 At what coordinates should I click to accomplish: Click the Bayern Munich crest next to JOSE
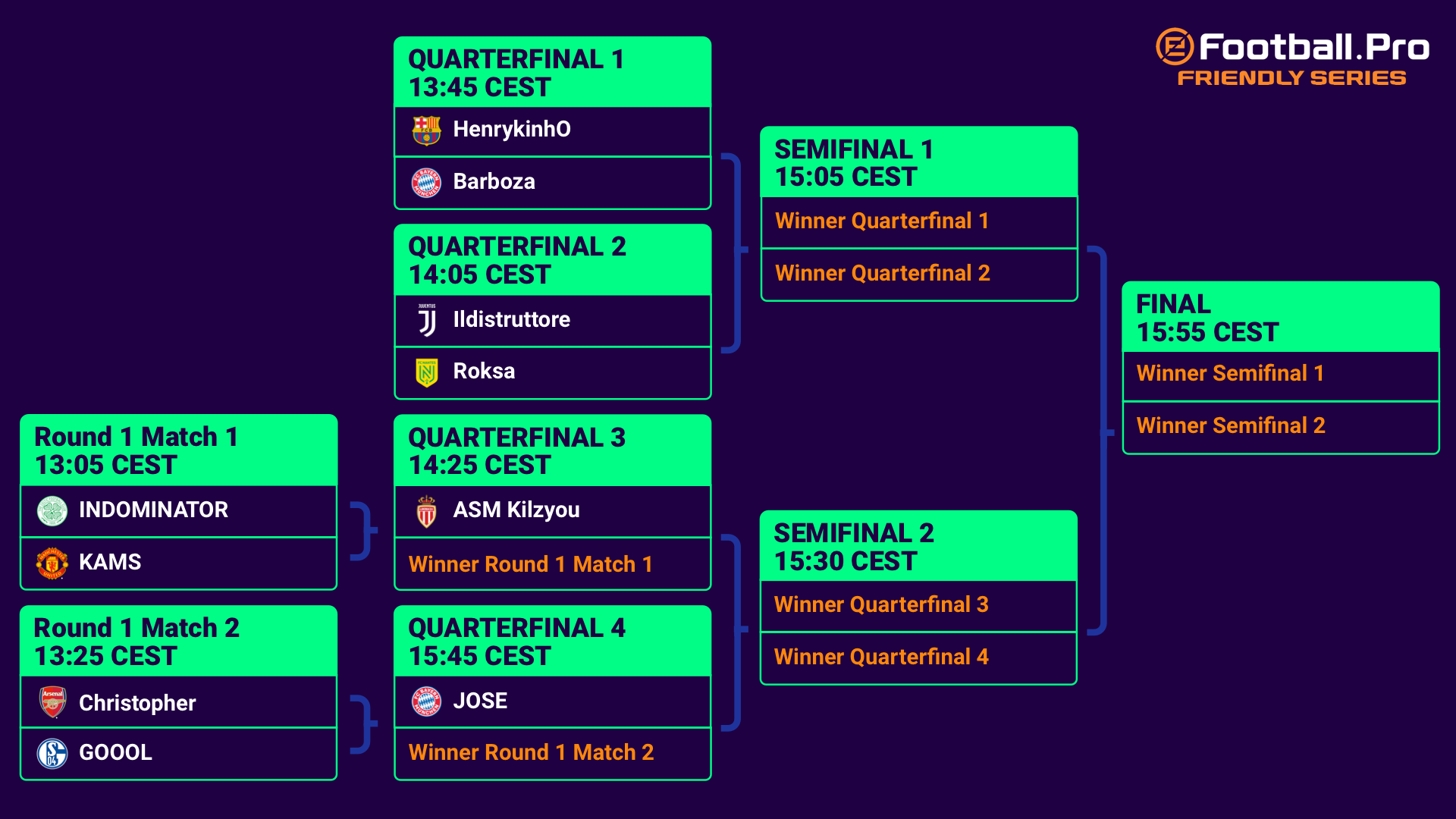426,701
